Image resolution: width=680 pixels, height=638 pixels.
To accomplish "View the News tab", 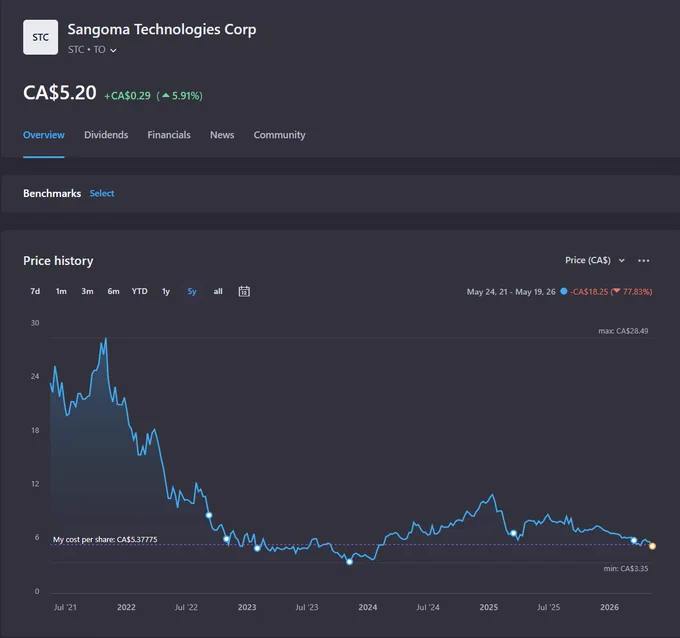I will click(222, 135).
